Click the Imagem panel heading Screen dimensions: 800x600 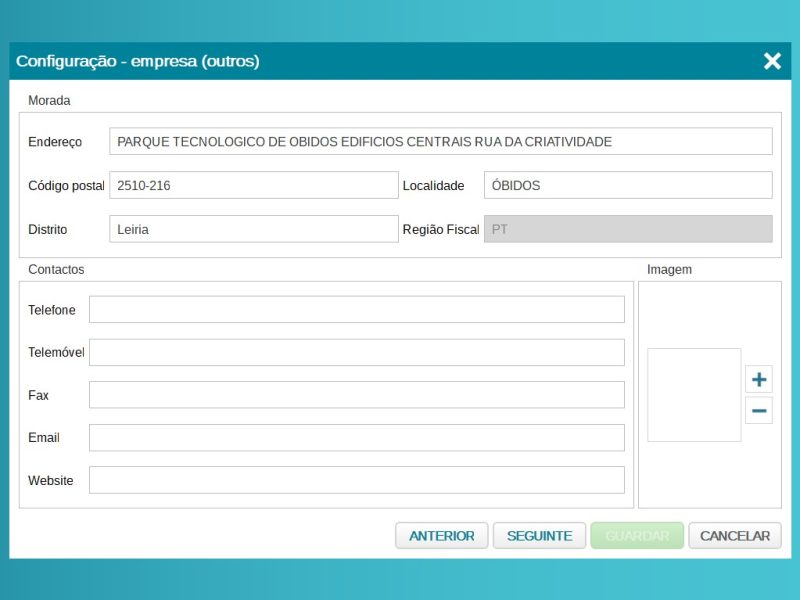669,270
